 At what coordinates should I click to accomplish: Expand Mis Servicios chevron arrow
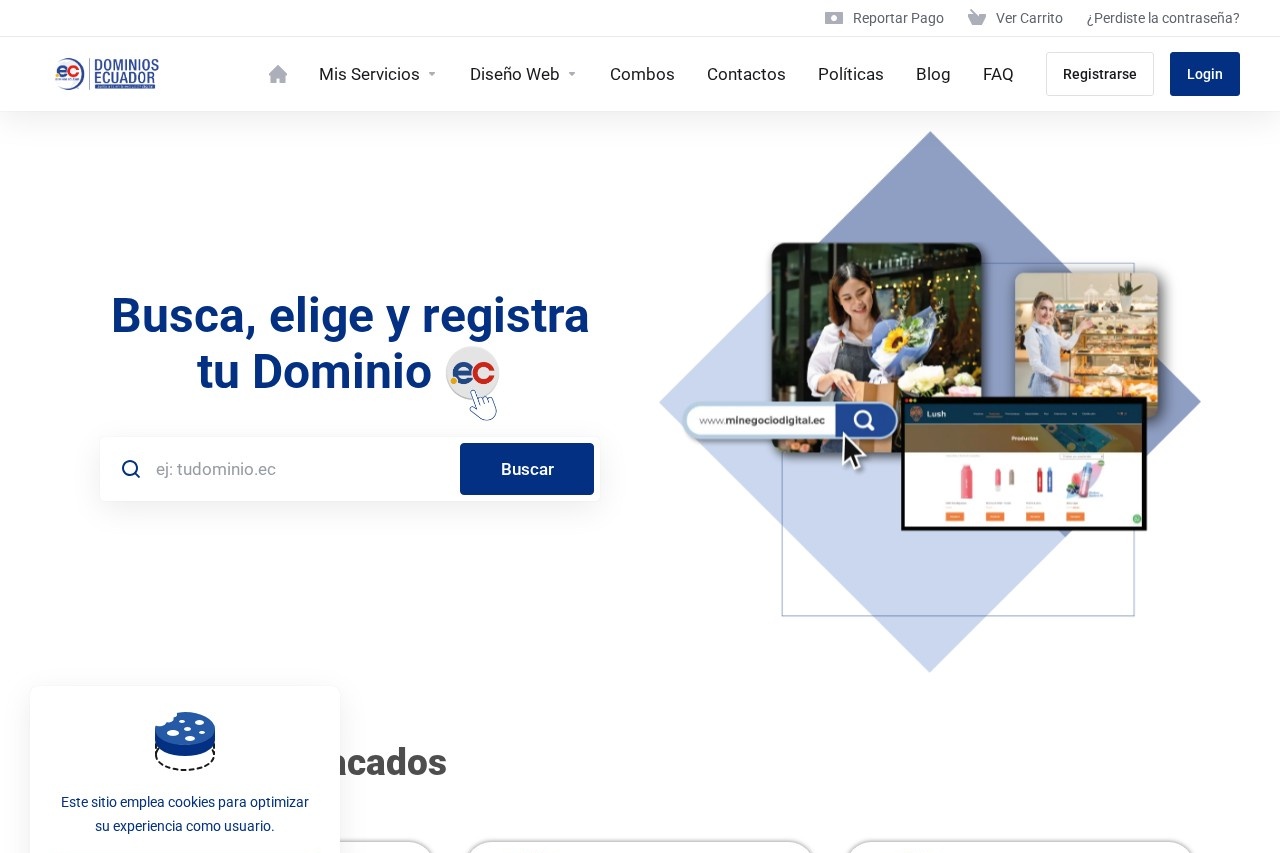click(x=432, y=74)
